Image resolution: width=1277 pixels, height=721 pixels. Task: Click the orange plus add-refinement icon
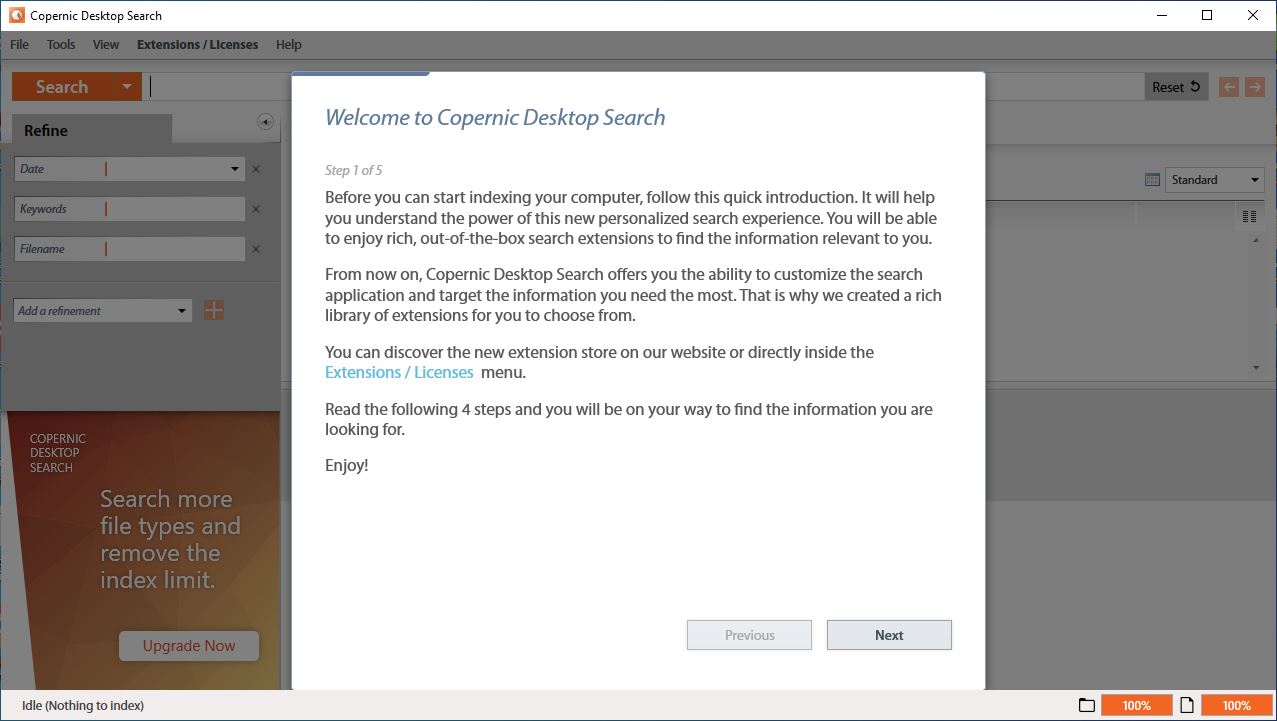pos(214,310)
